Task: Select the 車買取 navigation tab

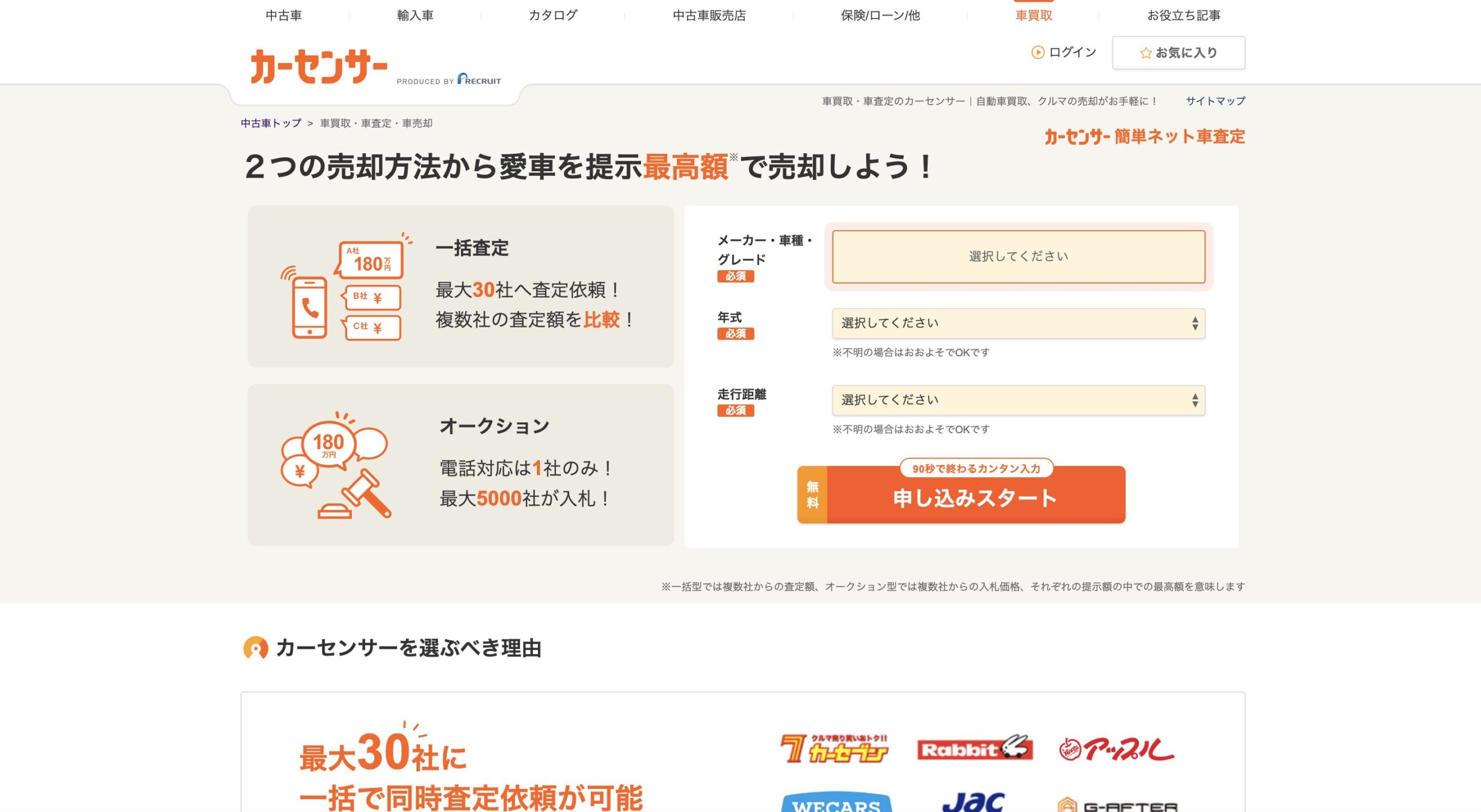Action: (x=1034, y=16)
